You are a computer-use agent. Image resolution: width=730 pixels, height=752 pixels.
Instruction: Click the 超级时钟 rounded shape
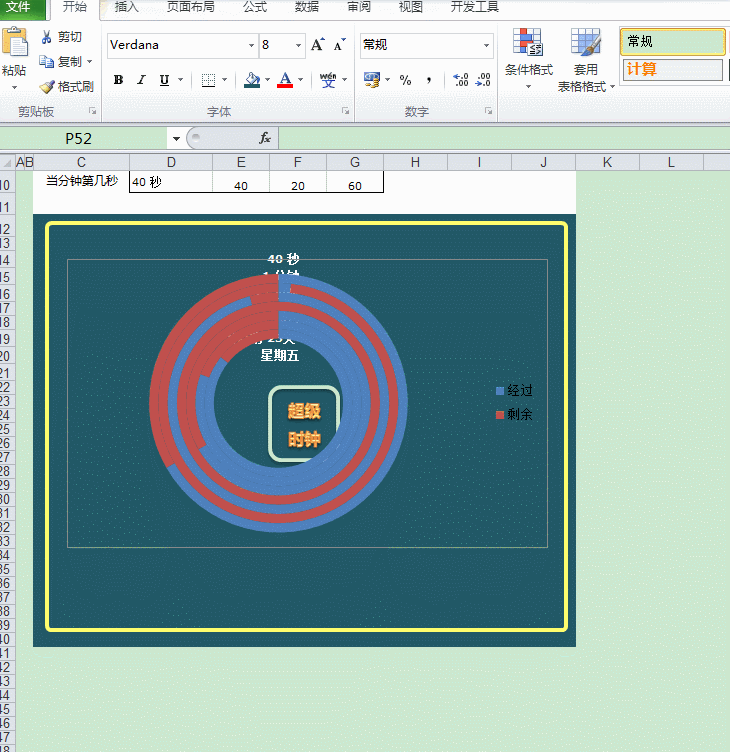coord(304,424)
